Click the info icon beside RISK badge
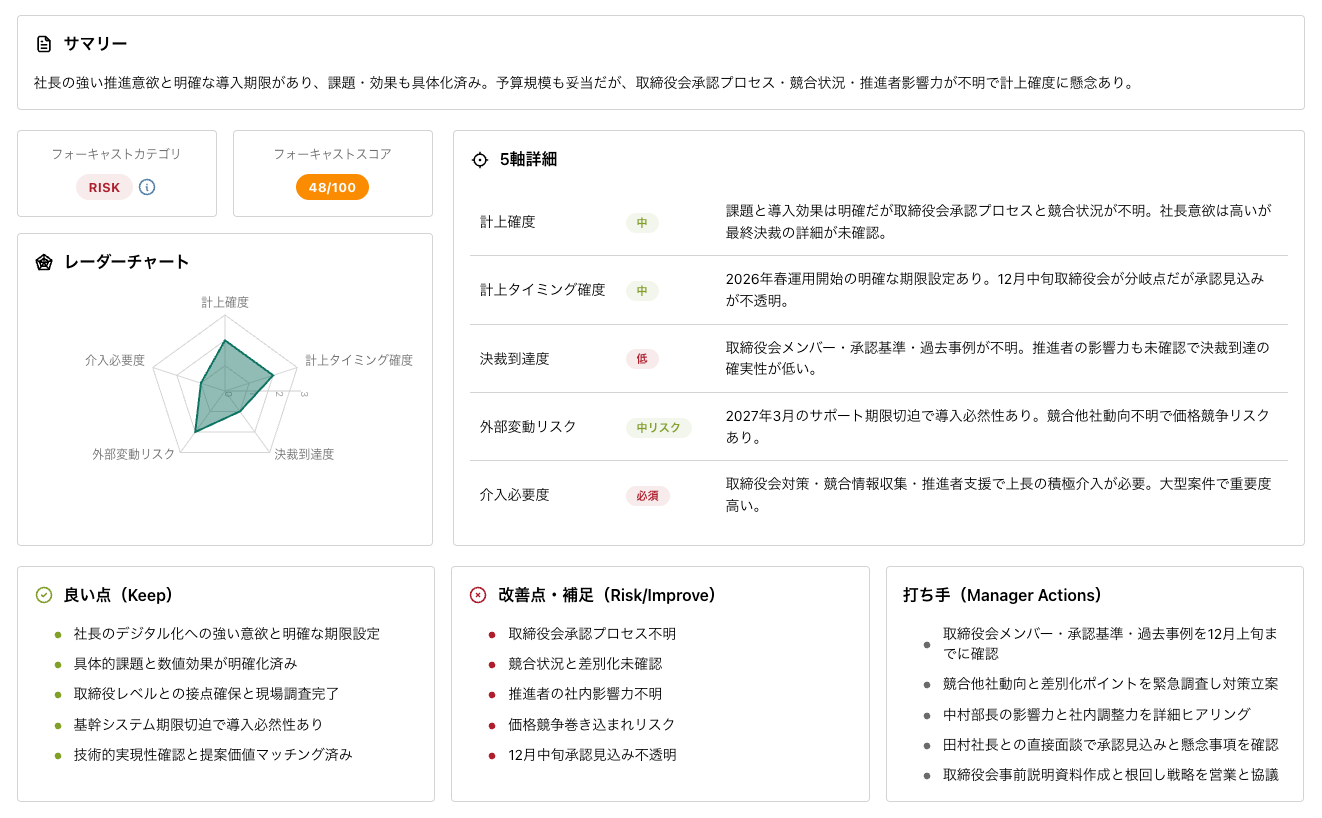1322x818 pixels. coord(147,187)
